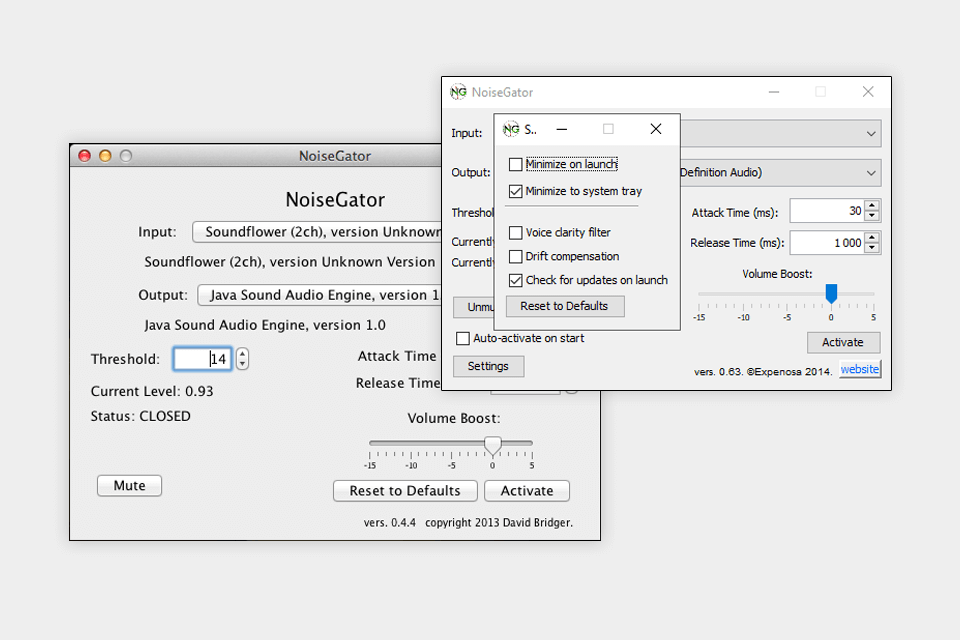Uncheck Check for updates on launch

(x=516, y=280)
